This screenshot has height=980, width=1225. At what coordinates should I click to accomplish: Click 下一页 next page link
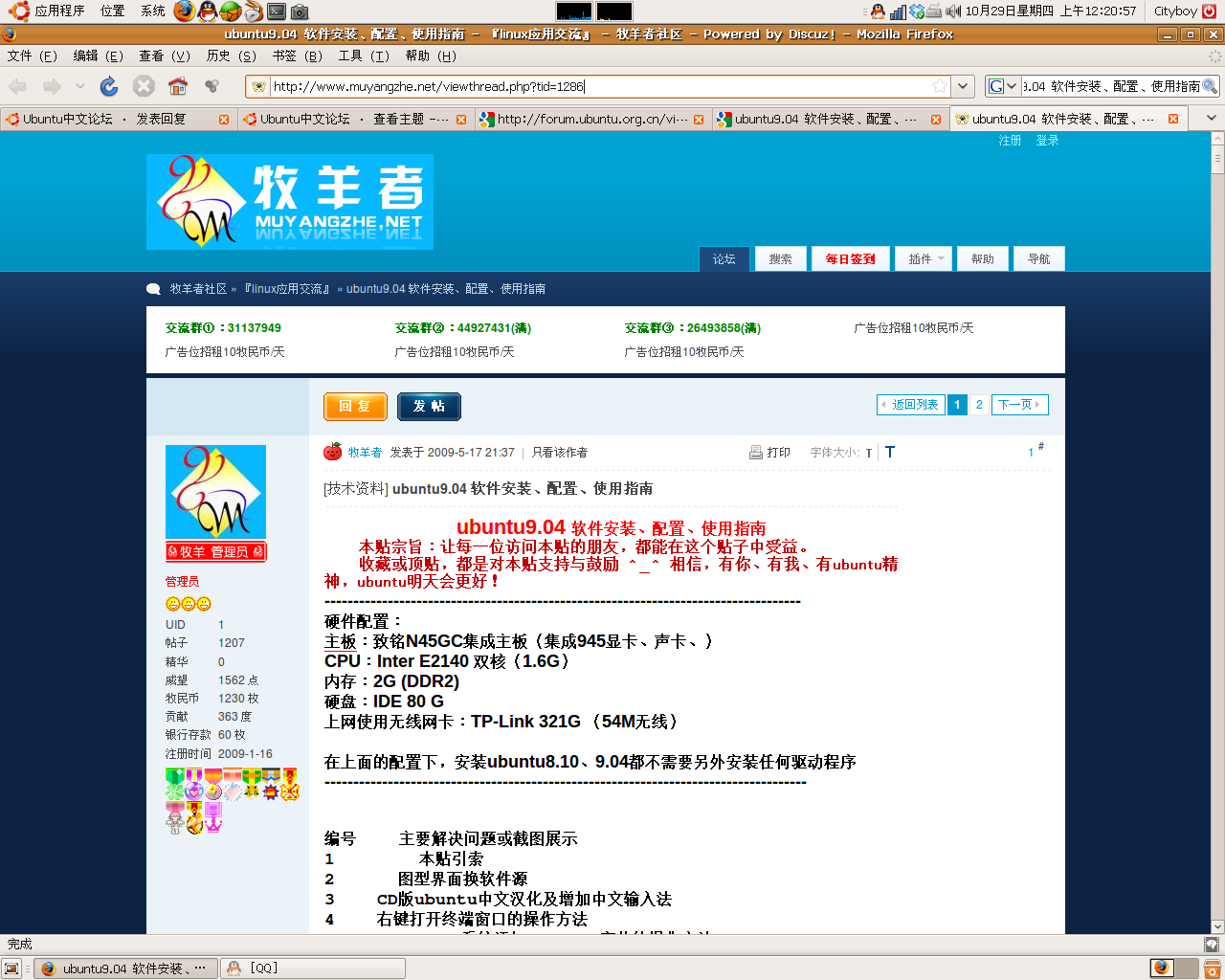[1020, 405]
